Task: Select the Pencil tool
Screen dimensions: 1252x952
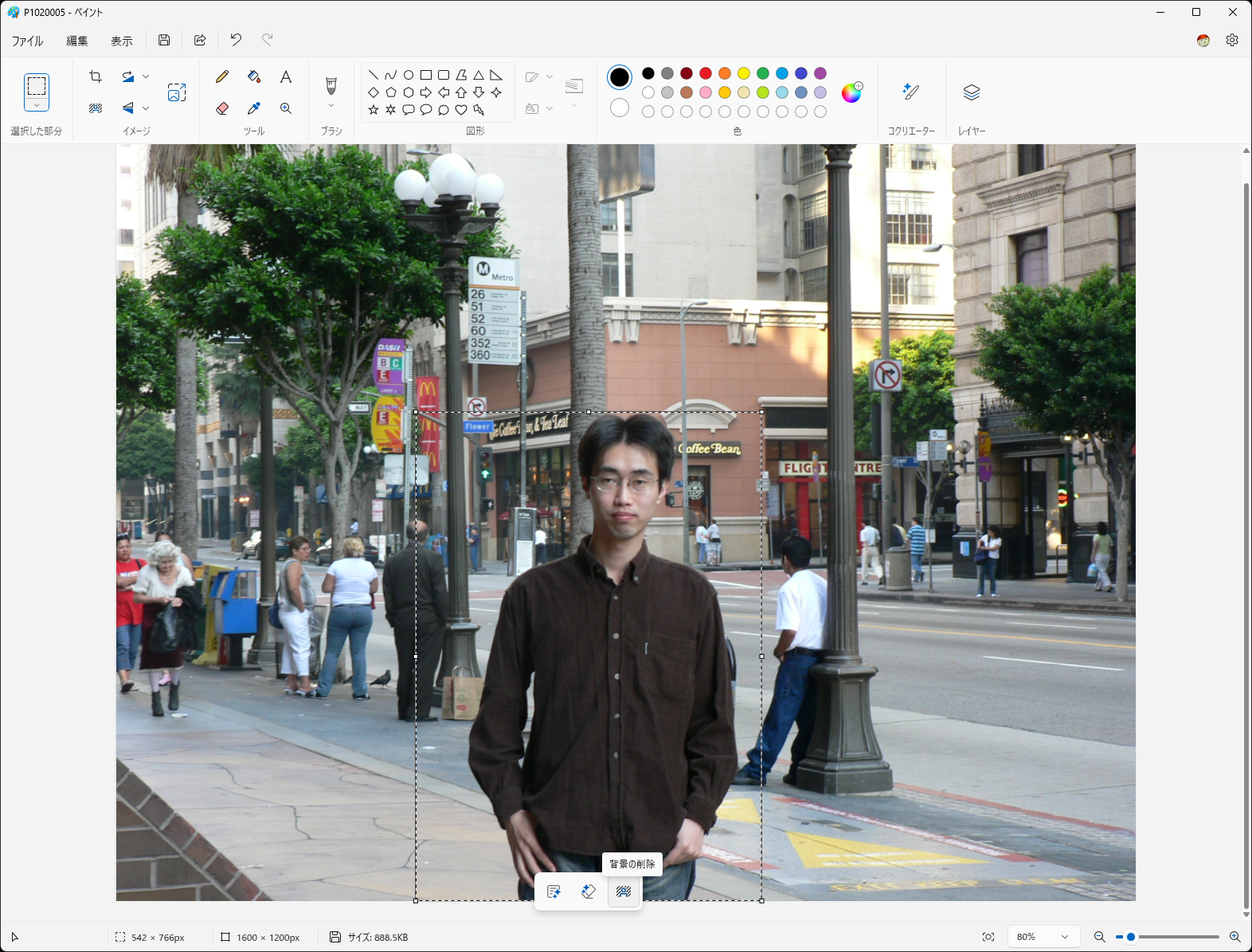Action: pos(222,76)
